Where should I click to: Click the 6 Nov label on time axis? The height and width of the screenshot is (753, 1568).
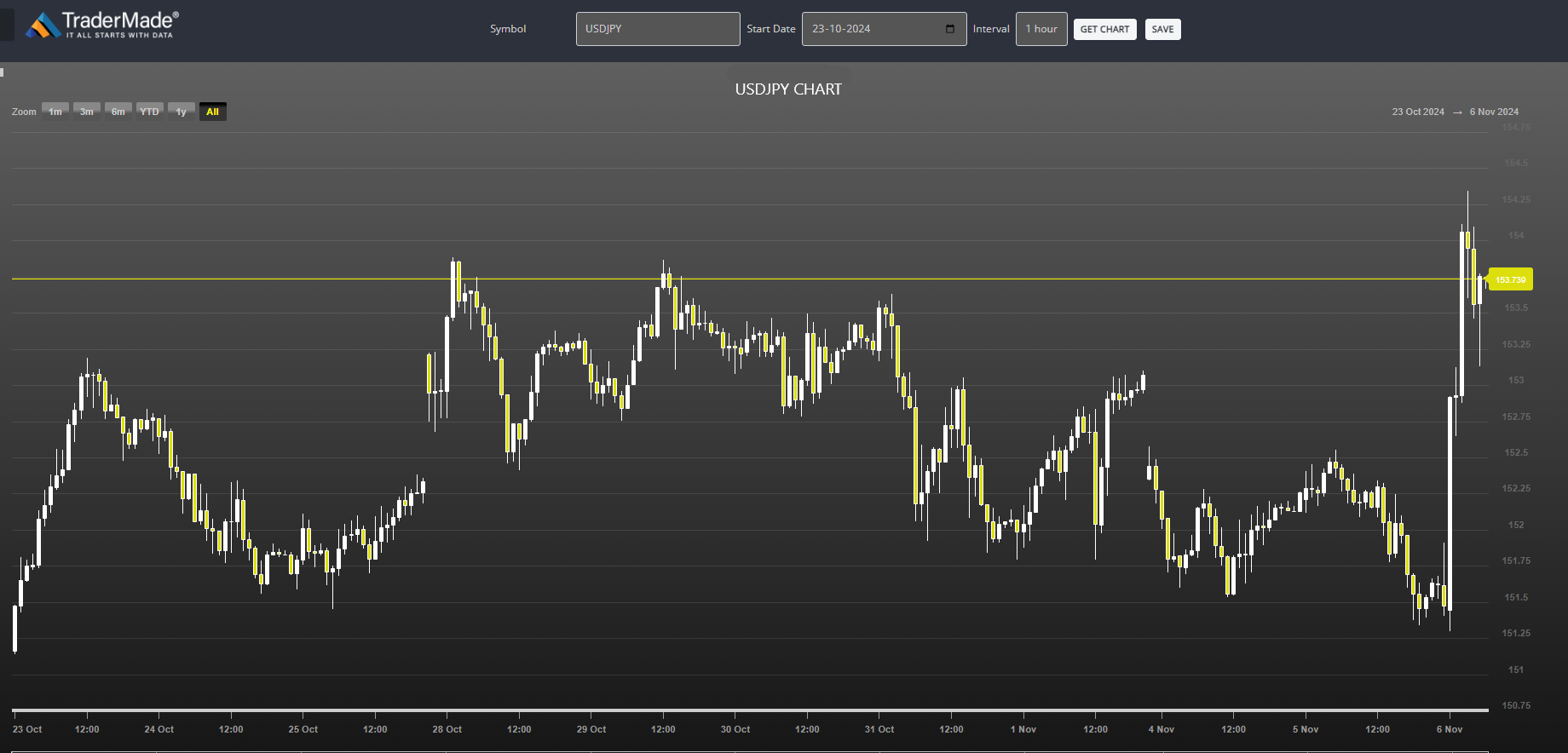(x=1450, y=729)
